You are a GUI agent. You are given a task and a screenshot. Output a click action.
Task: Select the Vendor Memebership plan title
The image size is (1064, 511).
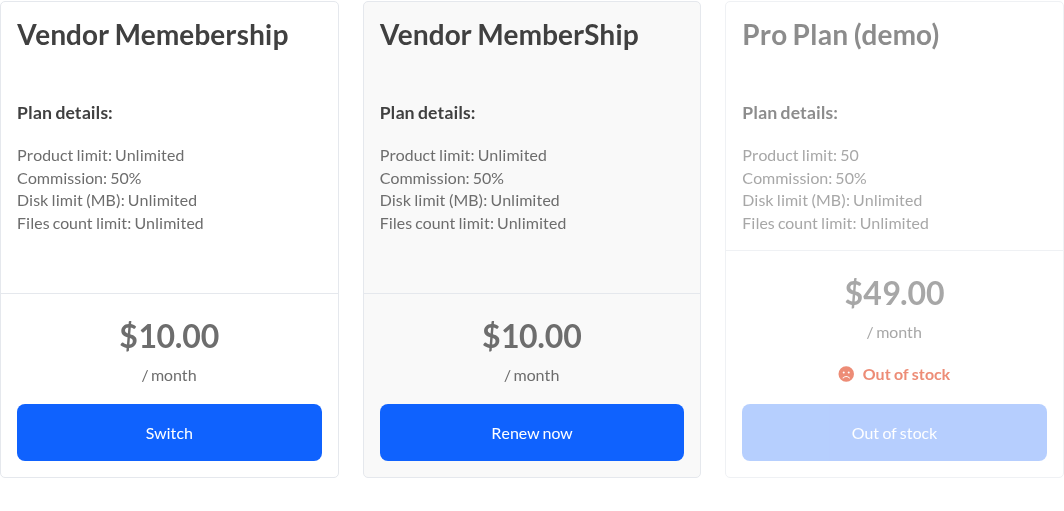153,35
